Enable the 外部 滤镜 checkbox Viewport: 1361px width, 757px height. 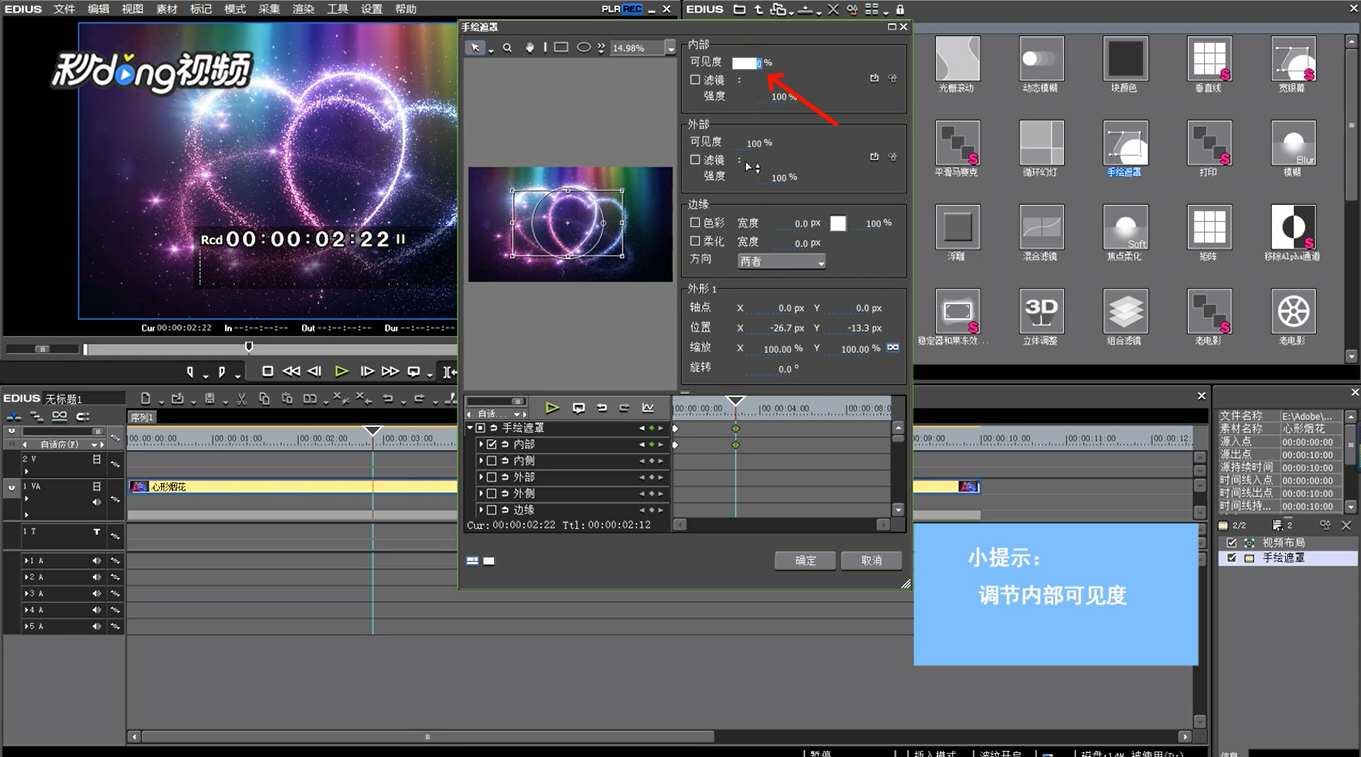click(x=695, y=160)
